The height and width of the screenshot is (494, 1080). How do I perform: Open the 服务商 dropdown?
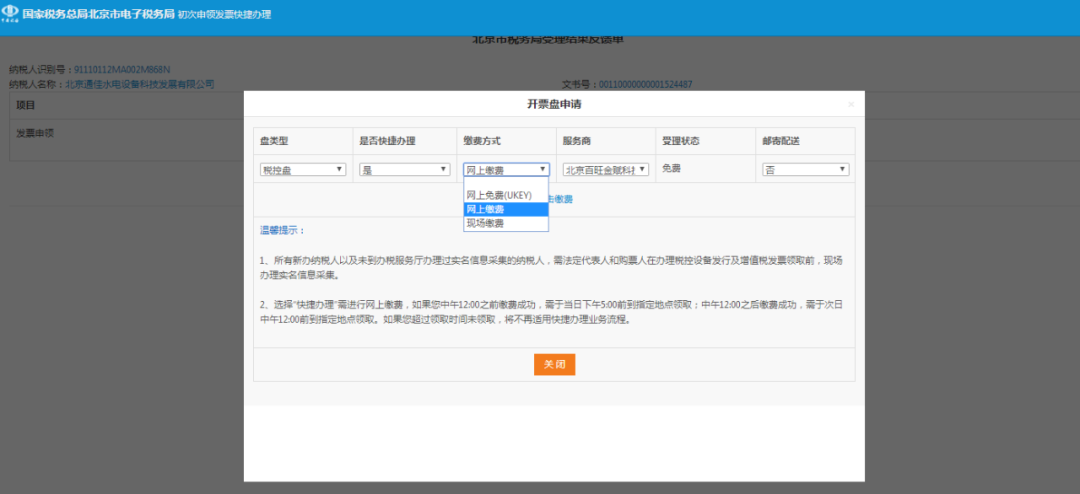click(606, 170)
